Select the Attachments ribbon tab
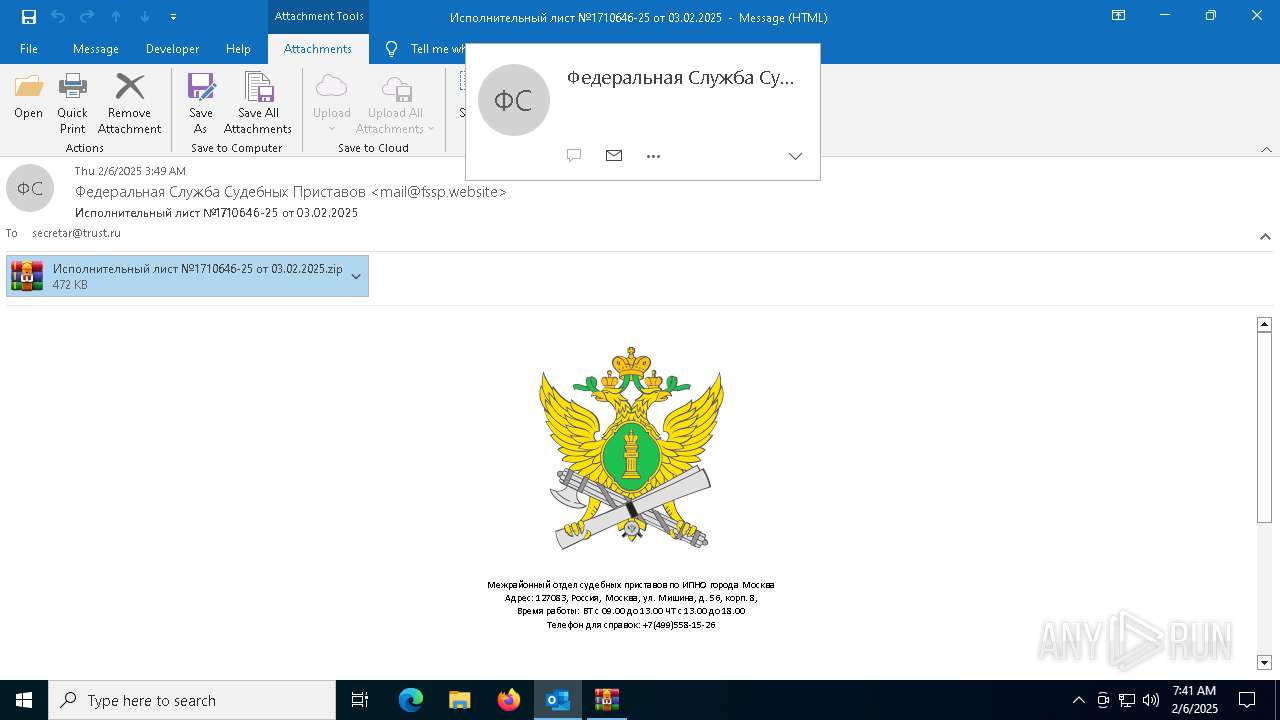The width and height of the screenshot is (1280, 720). (318, 49)
